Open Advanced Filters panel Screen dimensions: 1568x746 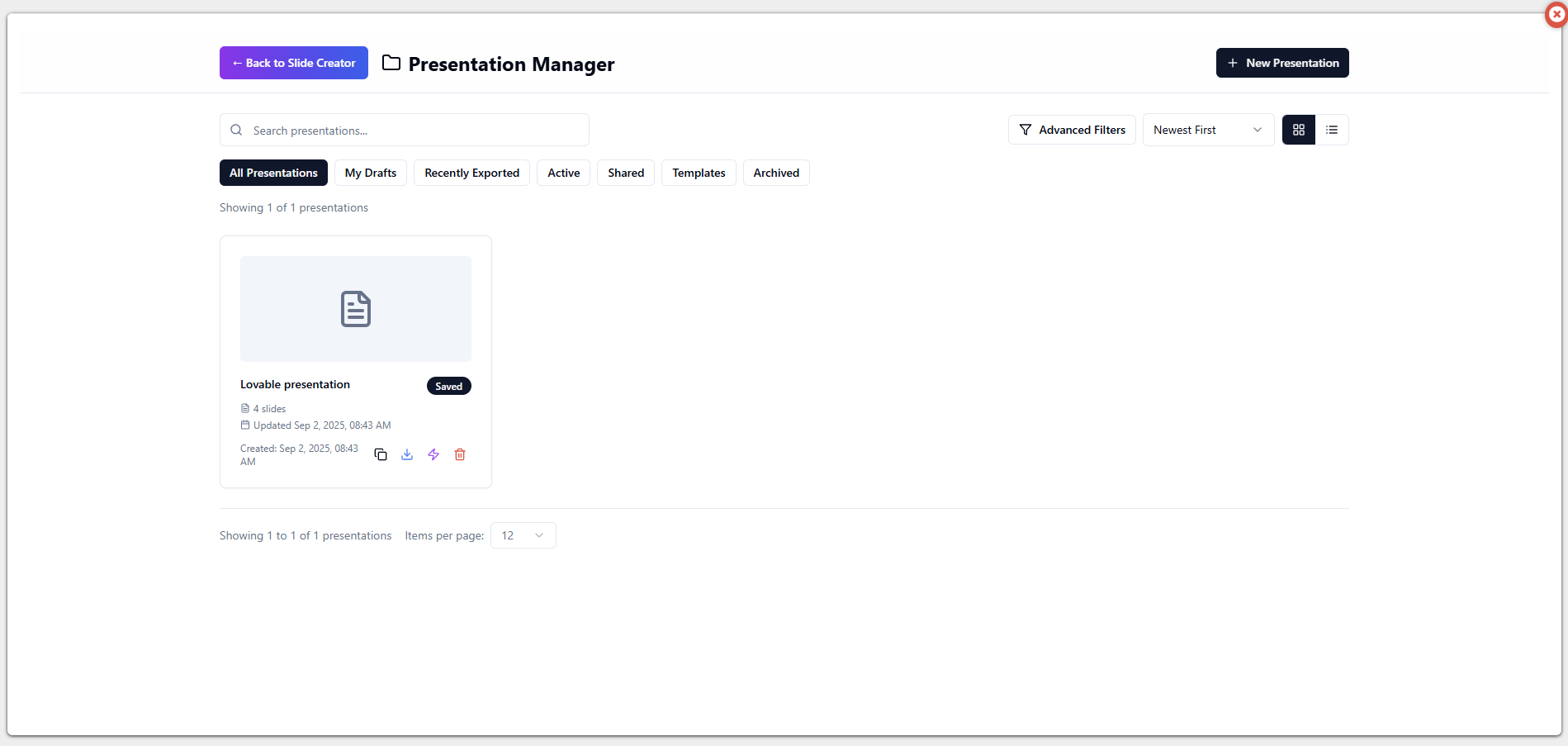[x=1072, y=130]
